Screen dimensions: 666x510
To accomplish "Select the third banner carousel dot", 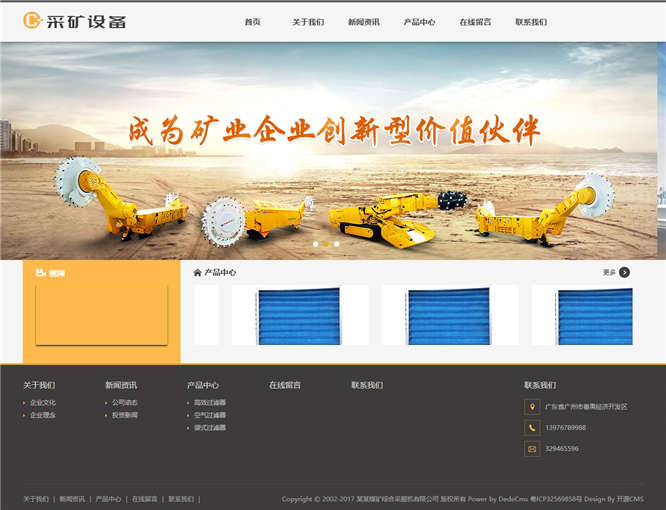I will pos(336,244).
